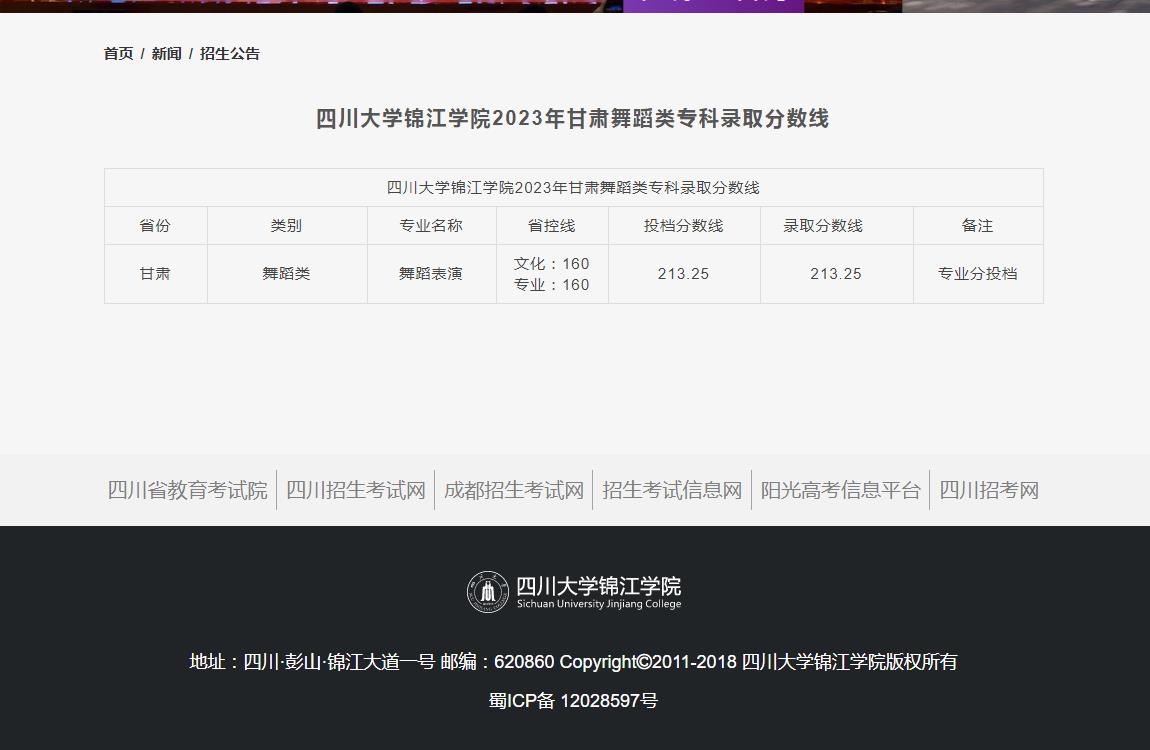Screen dimensions: 1150x750
Task: Click the 213.25 value under 录取分数线
Action: 836,273
